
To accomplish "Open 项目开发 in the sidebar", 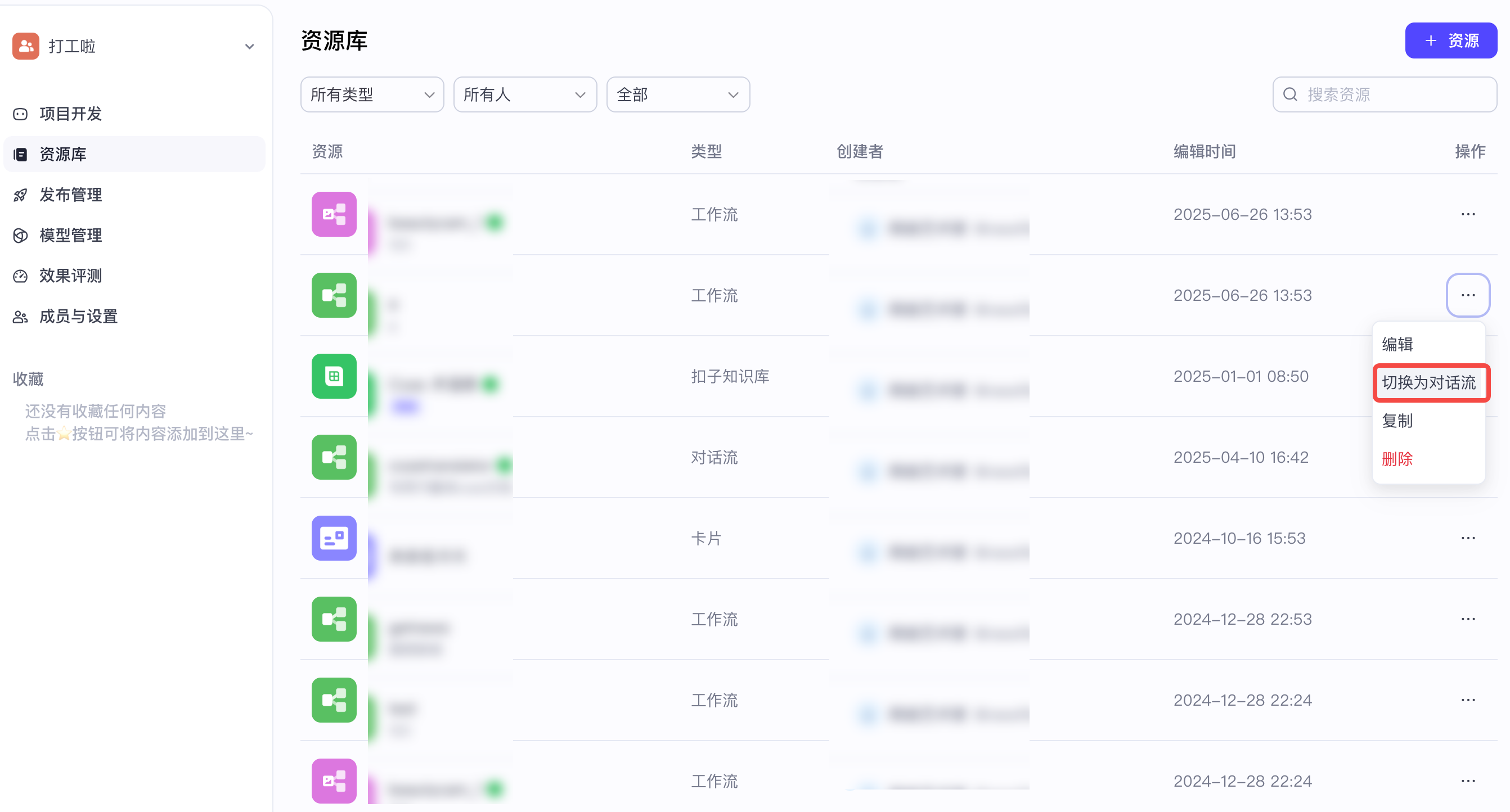I will [70, 114].
